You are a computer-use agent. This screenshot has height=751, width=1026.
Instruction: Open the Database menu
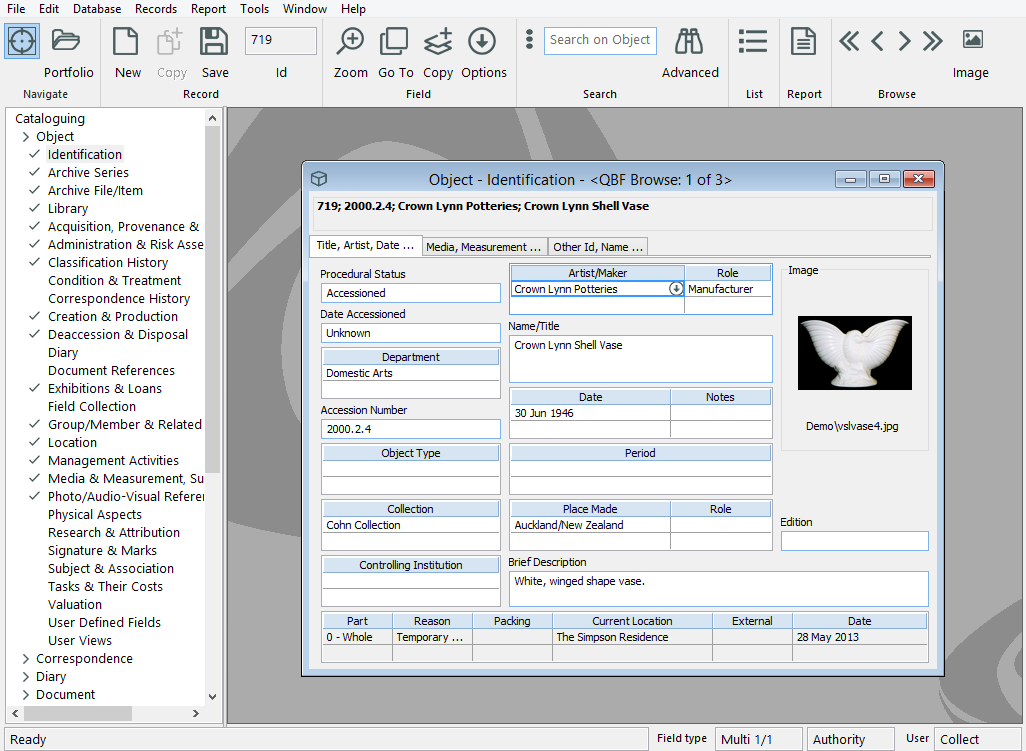click(97, 9)
